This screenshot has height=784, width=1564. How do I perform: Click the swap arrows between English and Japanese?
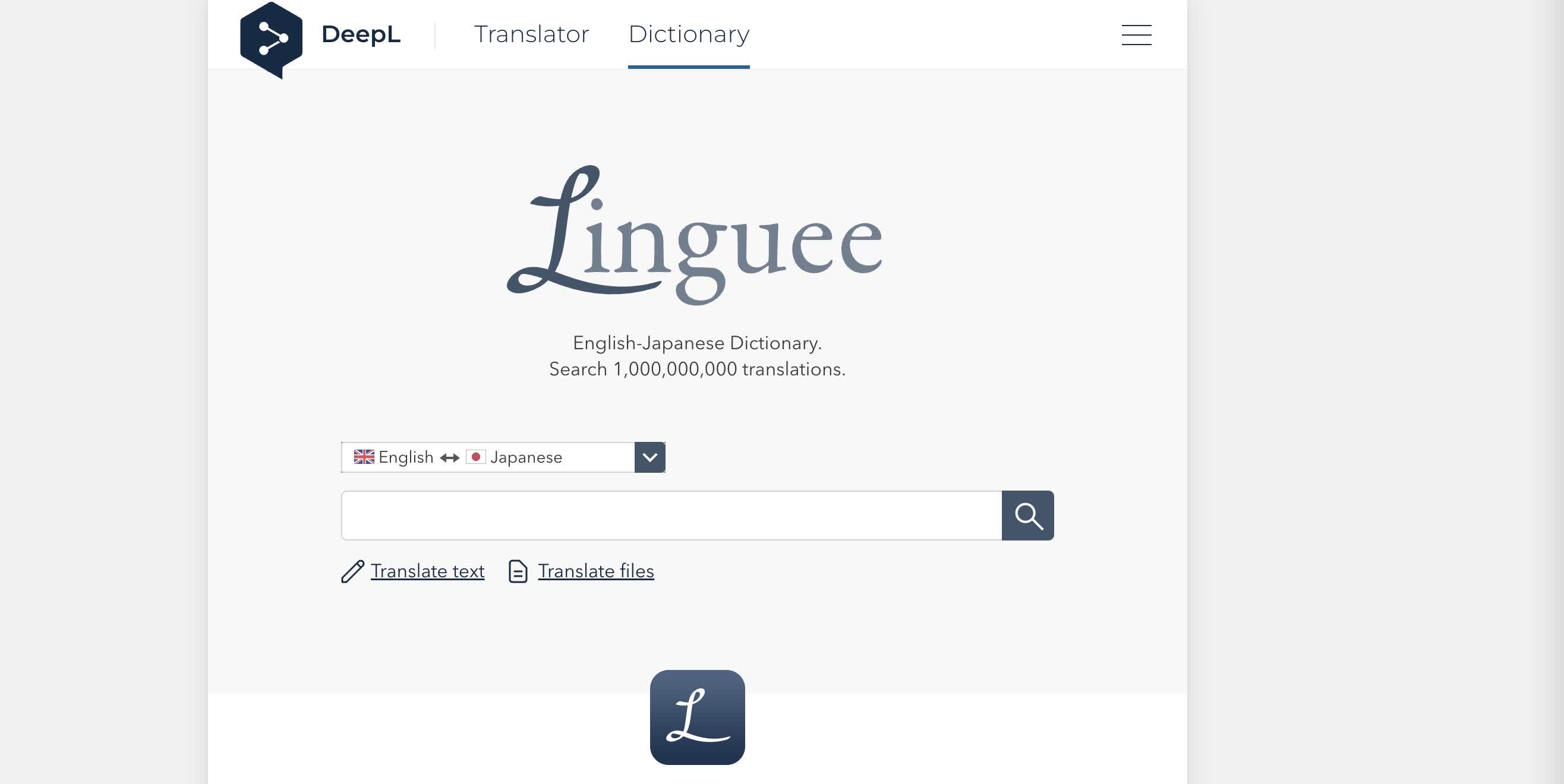coord(449,457)
